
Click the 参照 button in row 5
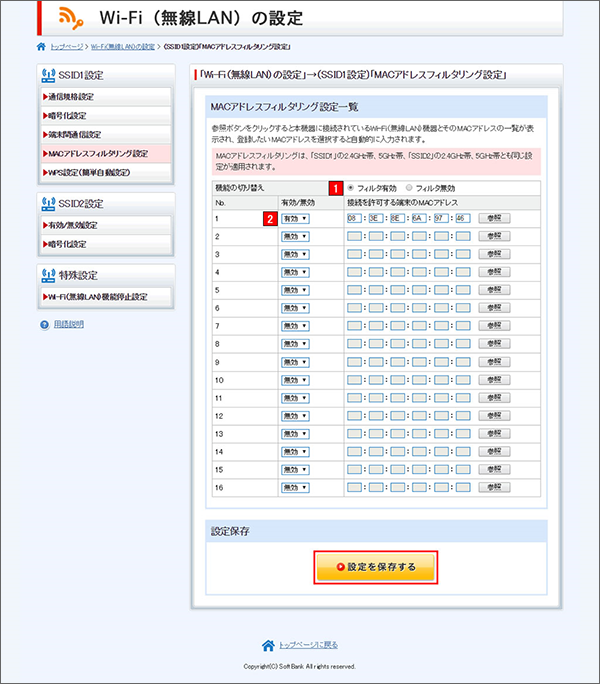coord(494,290)
